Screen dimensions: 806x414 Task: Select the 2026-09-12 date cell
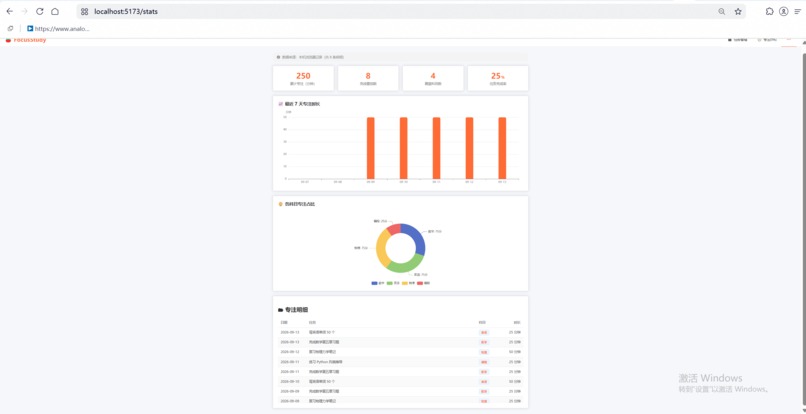click(x=288, y=352)
